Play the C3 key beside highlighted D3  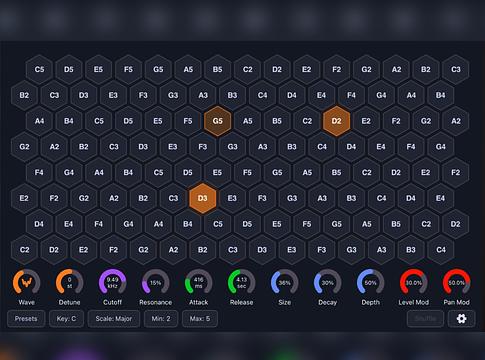(173, 198)
